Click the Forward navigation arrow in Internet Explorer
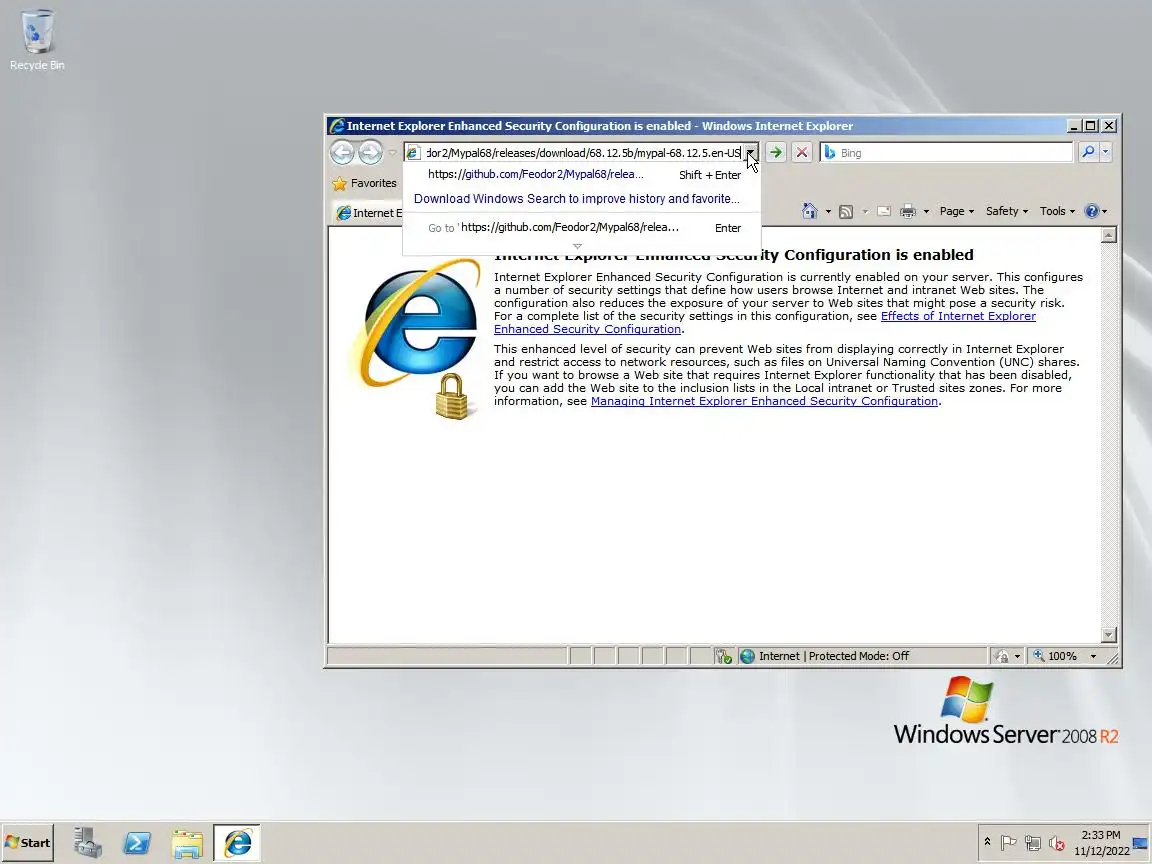 coord(370,152)
